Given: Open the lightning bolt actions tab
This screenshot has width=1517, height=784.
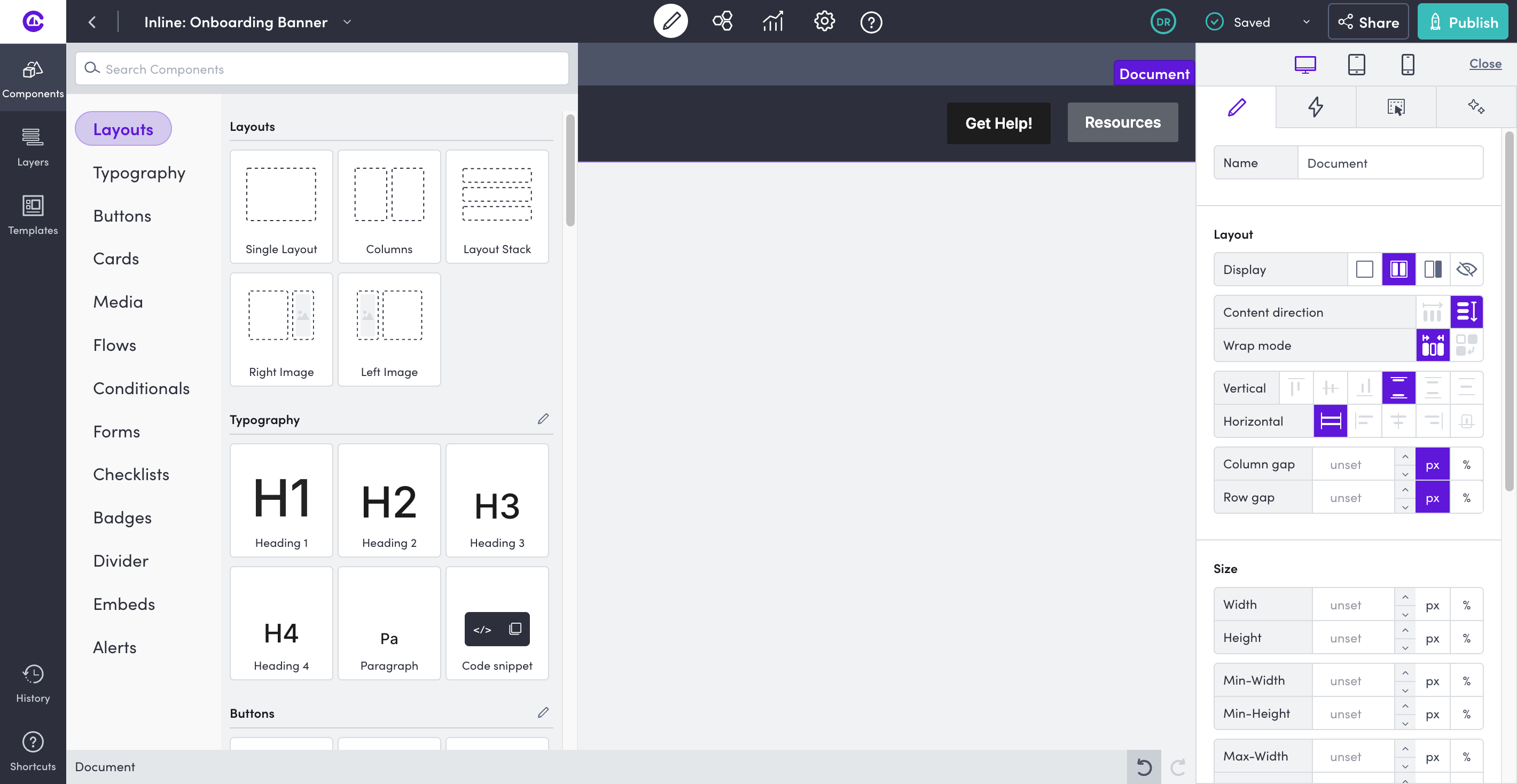Looking at the screenshot, I should pyautogui.click(x=1316, y=106).
